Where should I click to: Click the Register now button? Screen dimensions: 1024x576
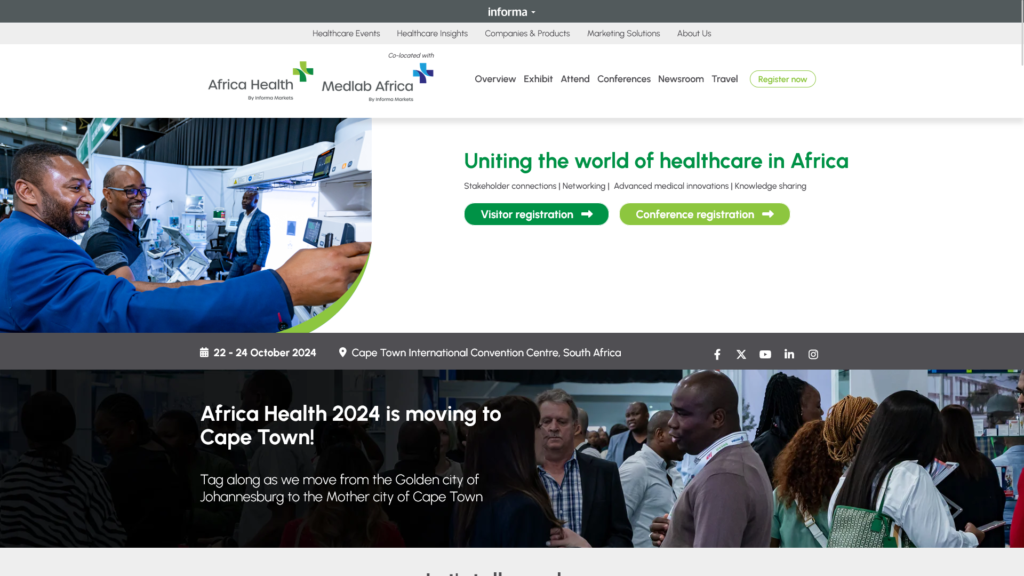click(x=782, y=79)
